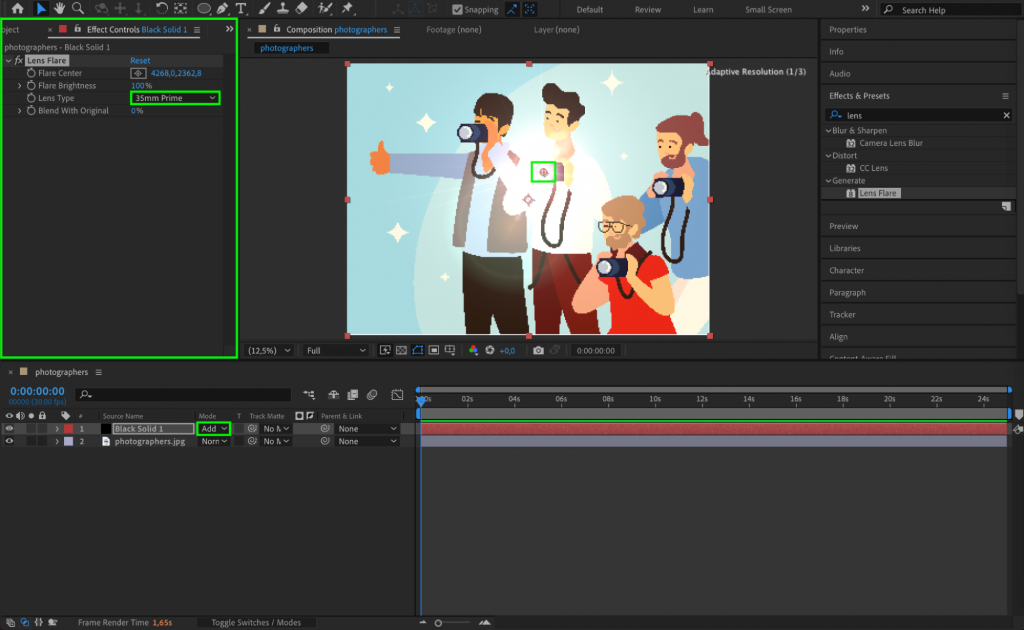Hide the Black Solid 1 layer
The height and width of the screenshot is (630, 1024).
(x=7, y=428)
